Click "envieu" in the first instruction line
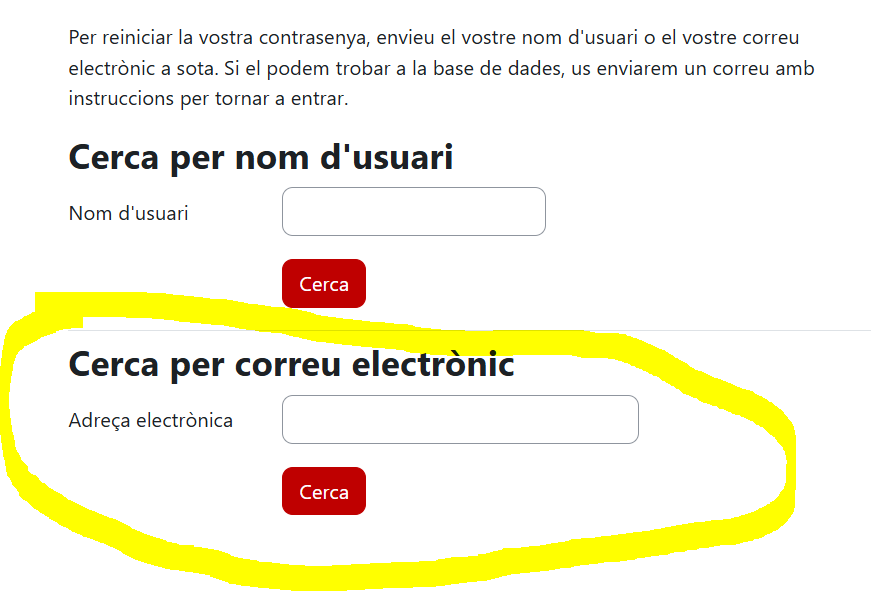The height and width of the screenshot is (591, 871). click(433, 38)
